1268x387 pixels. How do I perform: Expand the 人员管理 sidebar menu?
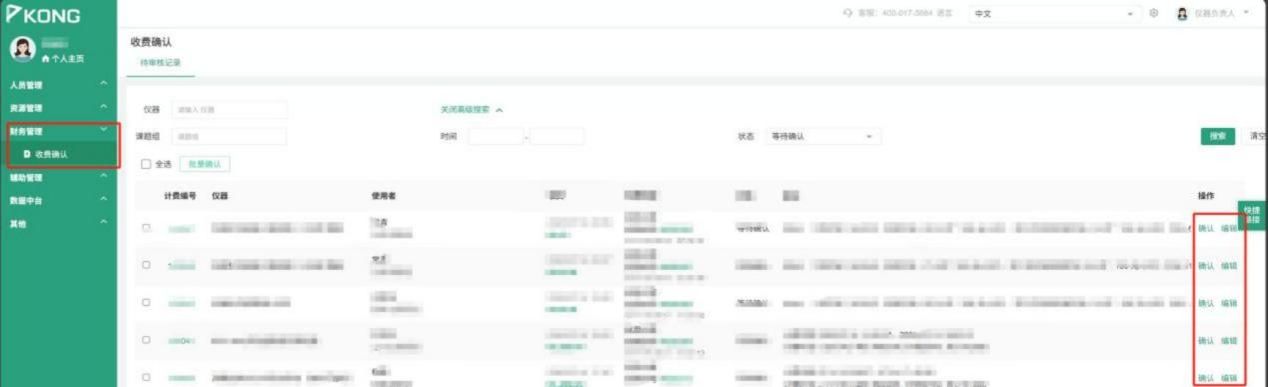(x=58, y=84)
